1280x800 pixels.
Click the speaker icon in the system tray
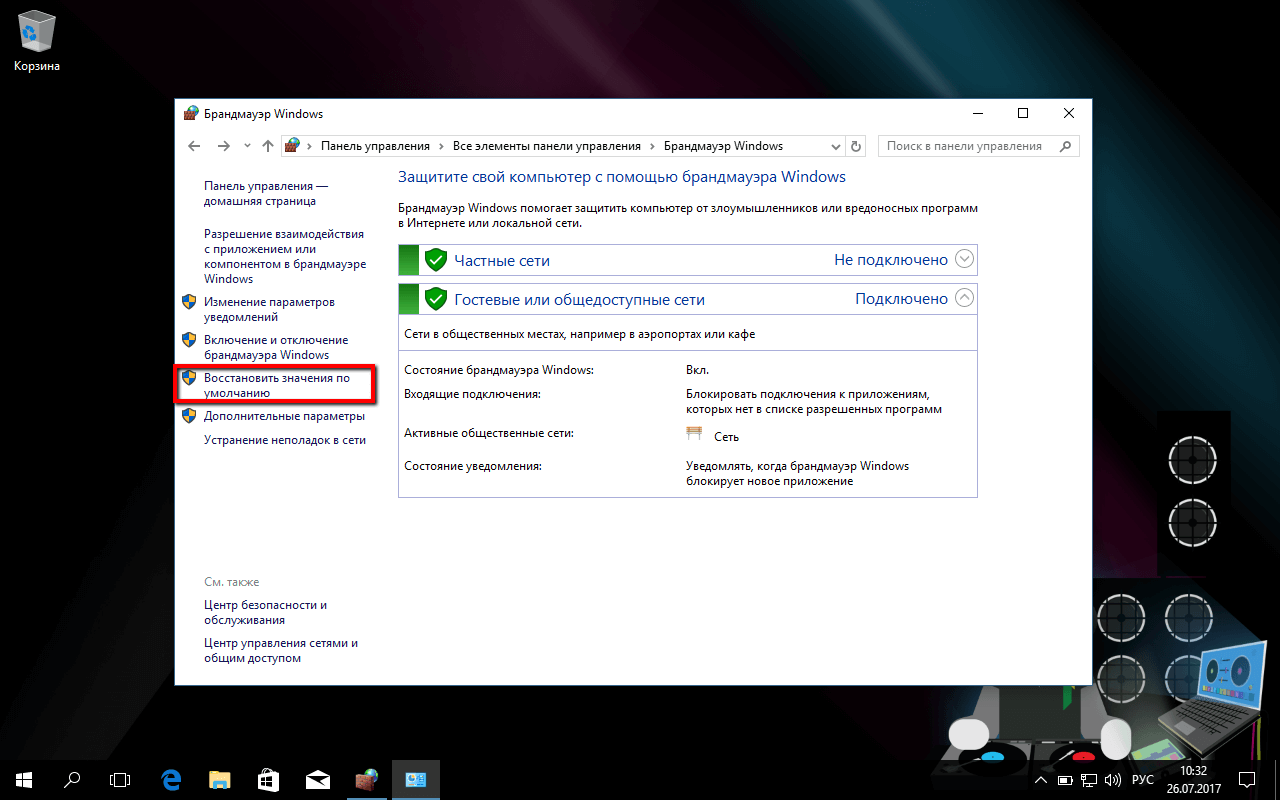tap(1113, 779)
